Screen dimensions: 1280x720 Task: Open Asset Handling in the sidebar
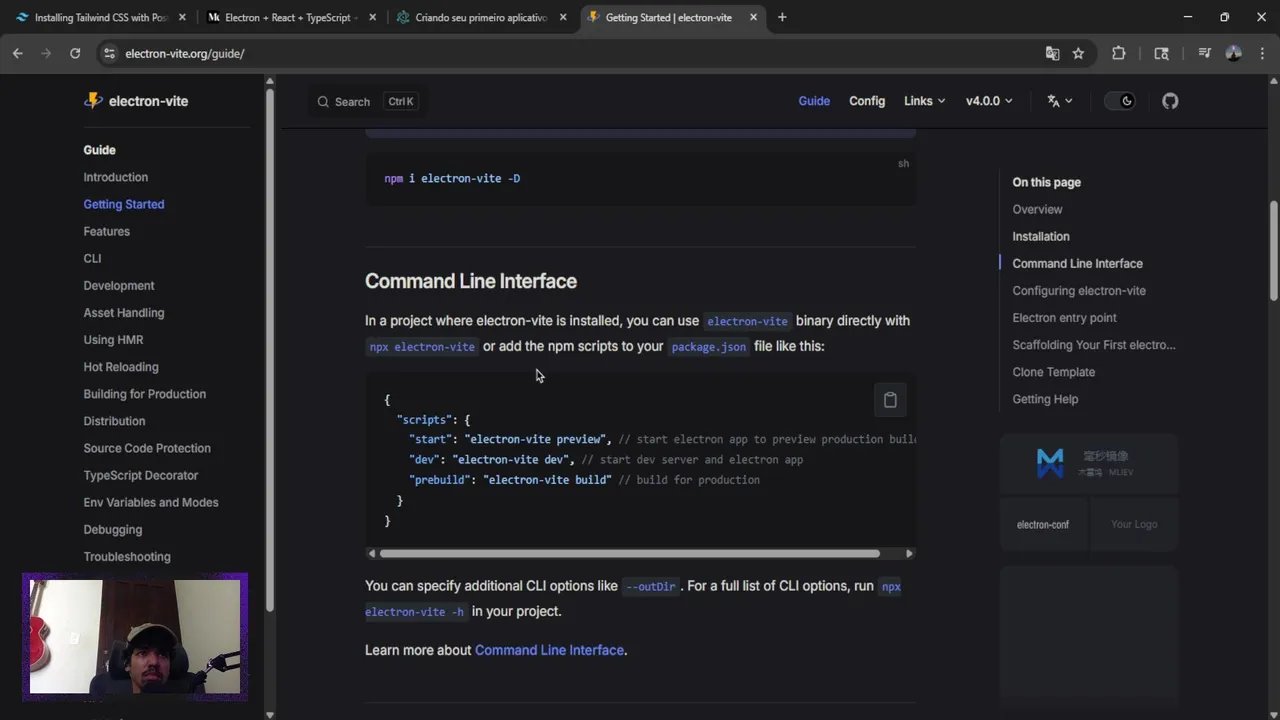coord(124,312)
